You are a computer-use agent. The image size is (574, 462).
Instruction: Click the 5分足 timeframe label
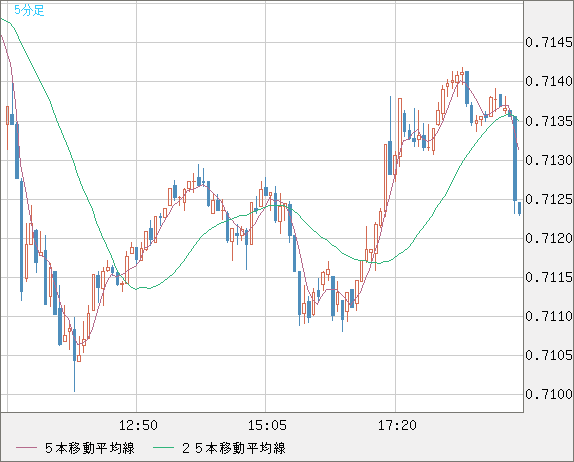(29, 10)
